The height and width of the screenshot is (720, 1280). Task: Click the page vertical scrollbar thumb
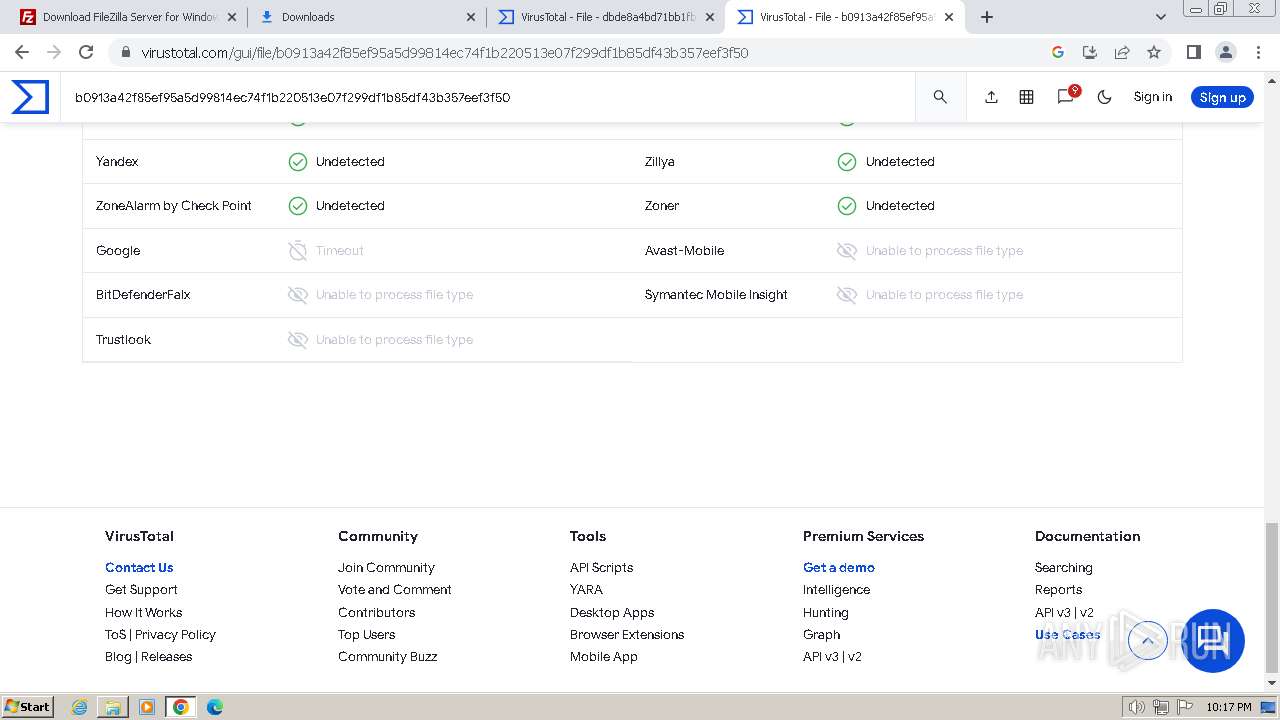(1272, 598)
